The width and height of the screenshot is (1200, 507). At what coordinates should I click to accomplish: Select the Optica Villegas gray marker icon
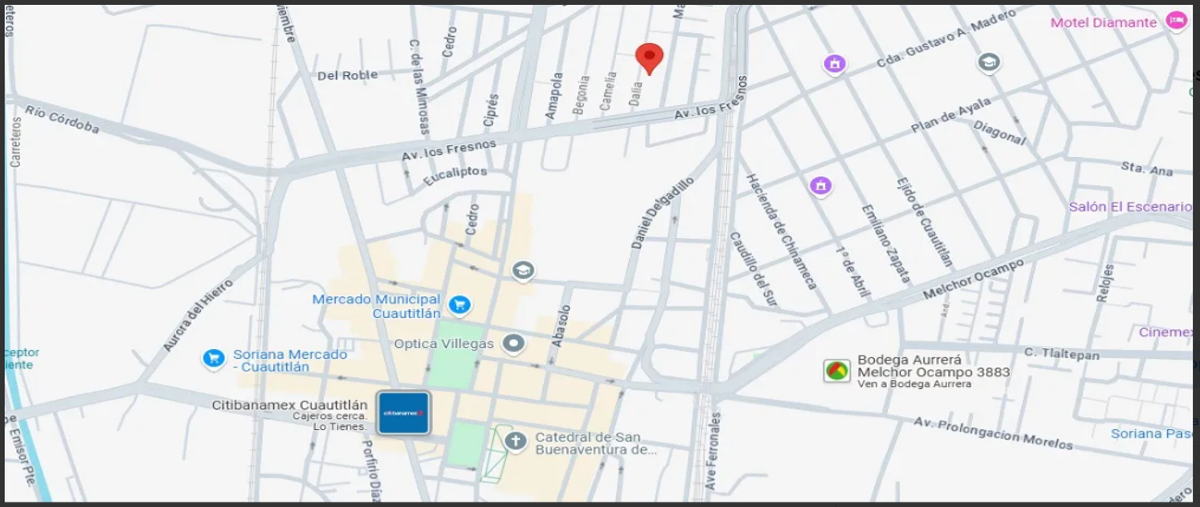(x=513, y=344)
